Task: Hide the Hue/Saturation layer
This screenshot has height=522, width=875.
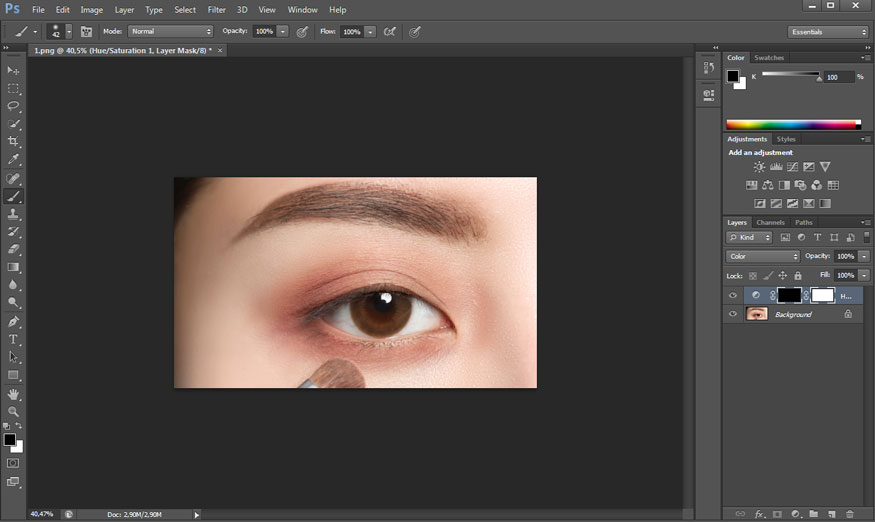Action: [733, 295]
